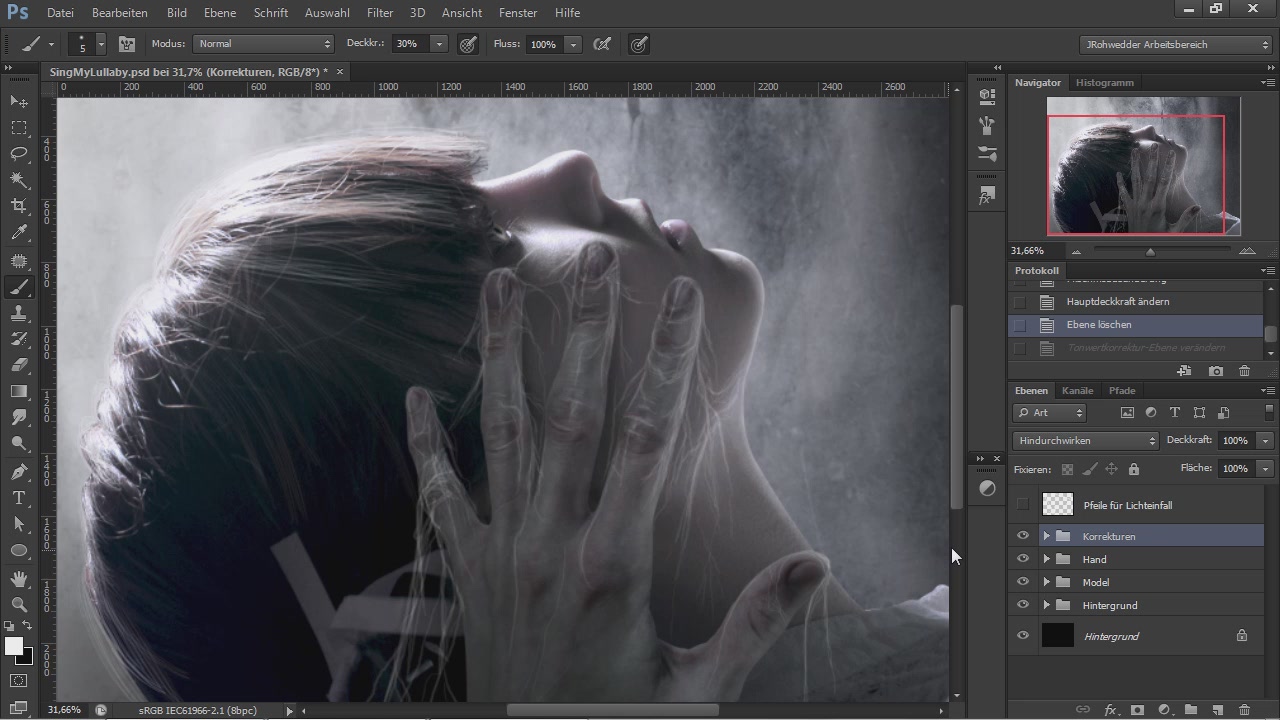Create new snapshot in Protokoll panel
Viewport: 1280px width, 720px height.
pyautogui.click(x=1215, y=371)
